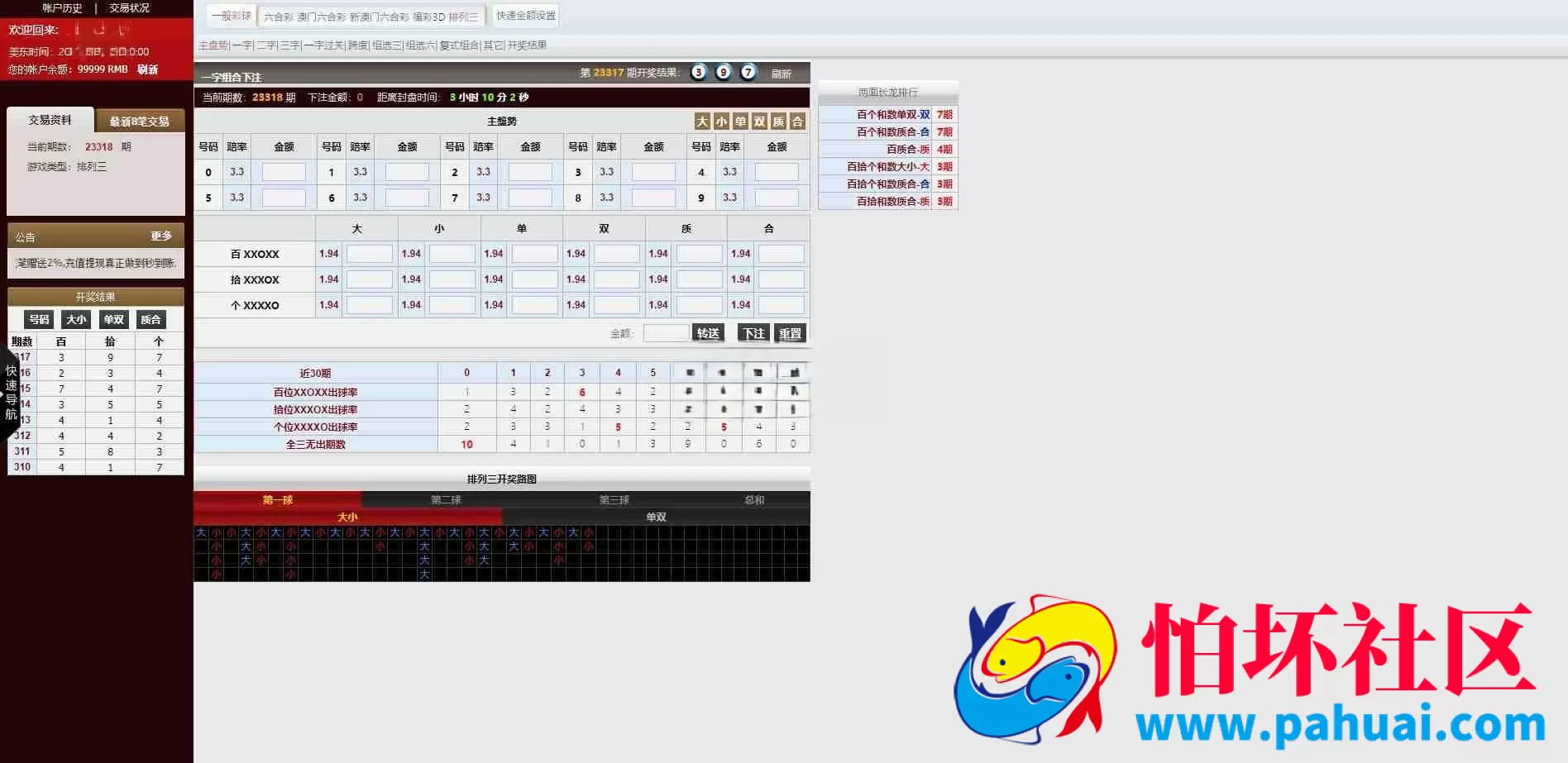Show 质合 view in 开奖结果 panel
This screenshot has width=1568, height=763.
point(151,319)
